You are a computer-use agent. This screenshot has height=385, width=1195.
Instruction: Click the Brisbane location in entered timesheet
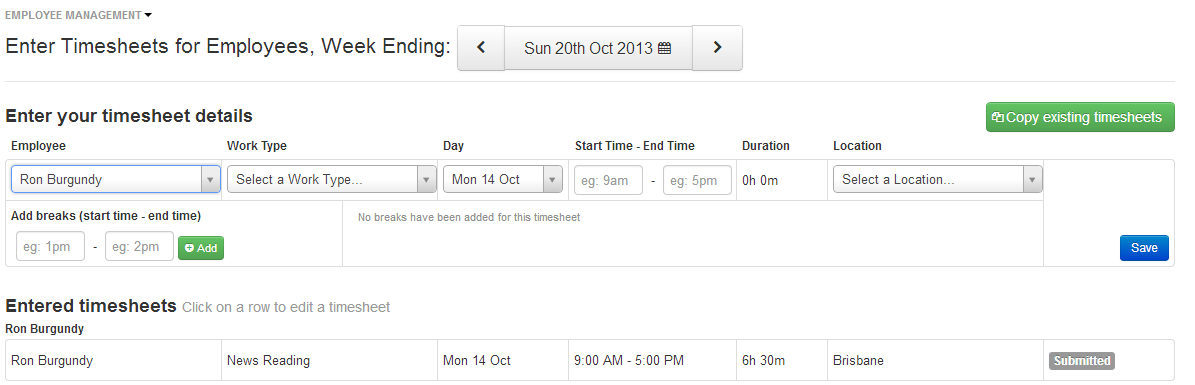pos(858,361)
